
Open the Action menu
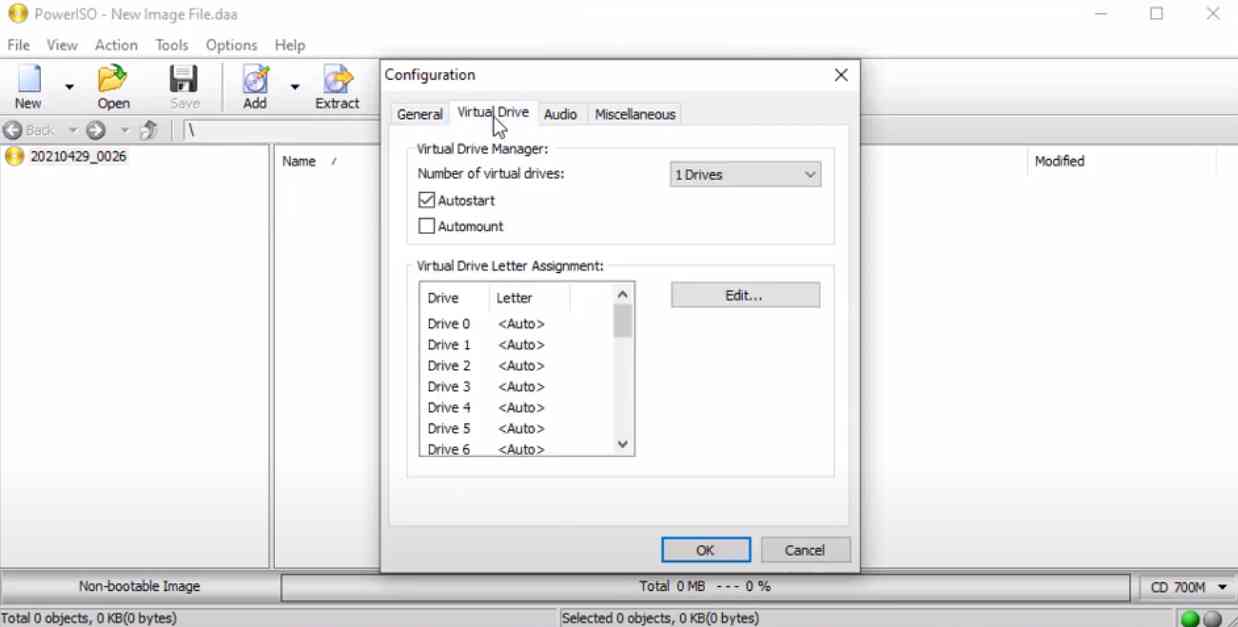116,45
